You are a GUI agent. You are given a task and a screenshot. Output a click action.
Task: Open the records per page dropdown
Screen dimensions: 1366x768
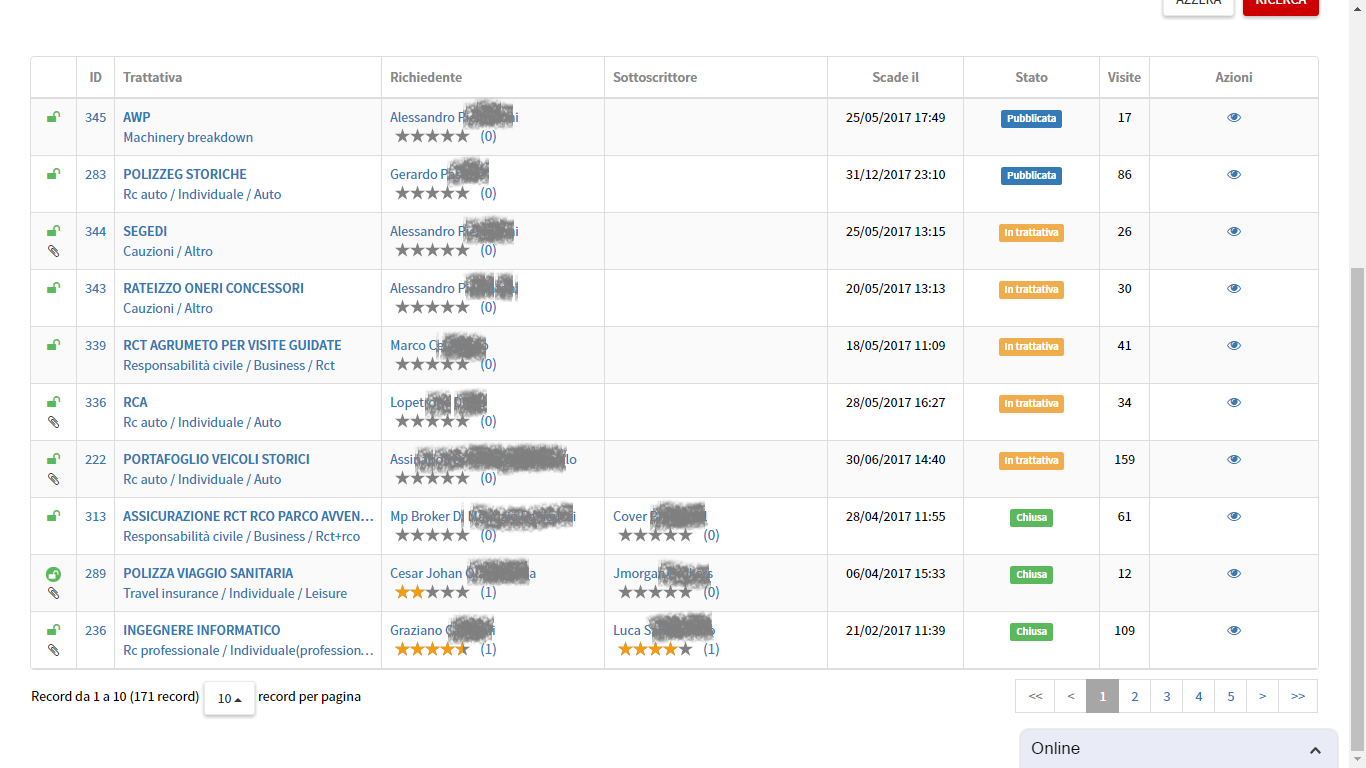(x=230, y=698)
